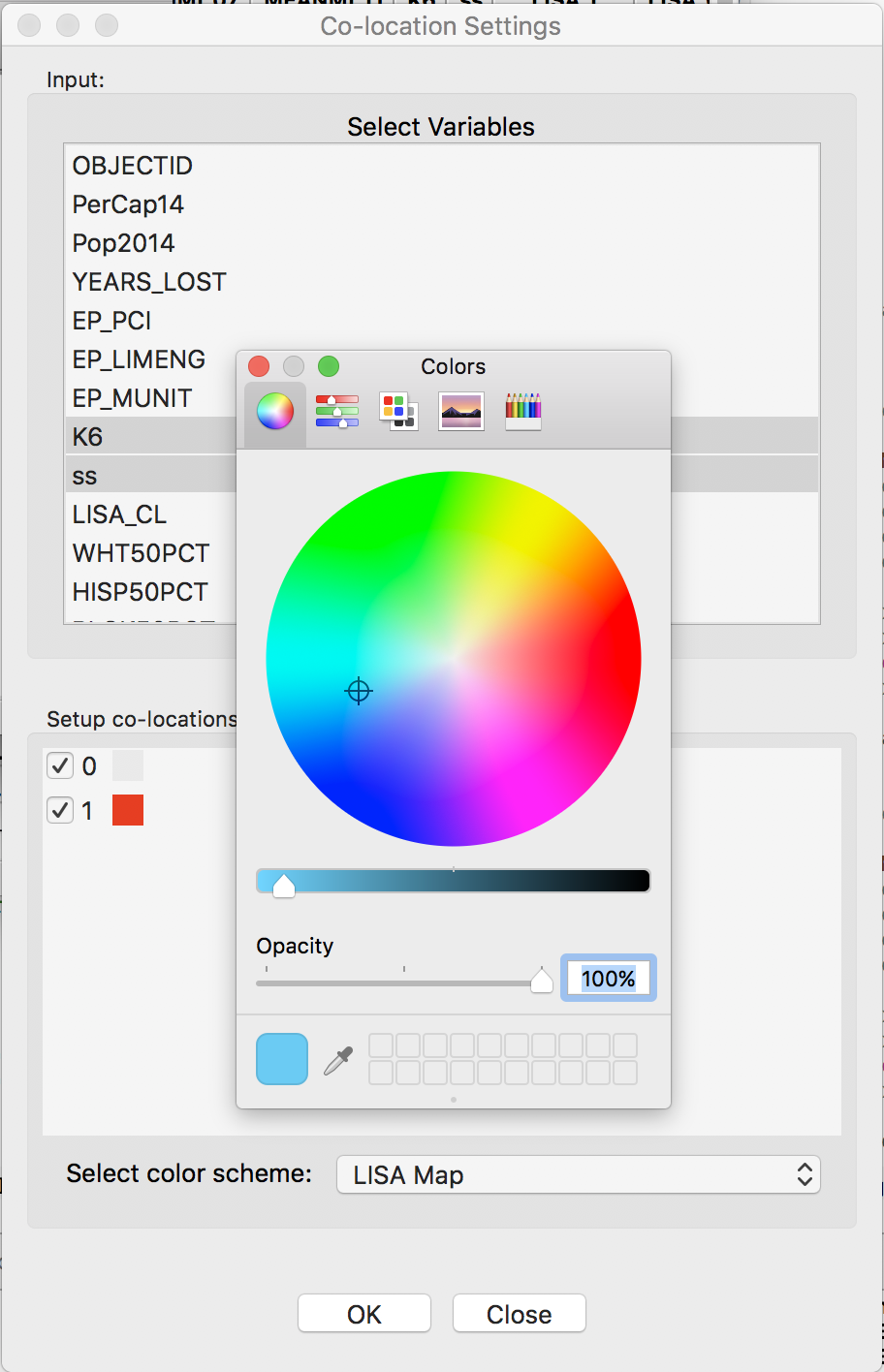Click the brightness slider handle
The height and width of the screenshot is (1372, 884).
click(284, 885)
